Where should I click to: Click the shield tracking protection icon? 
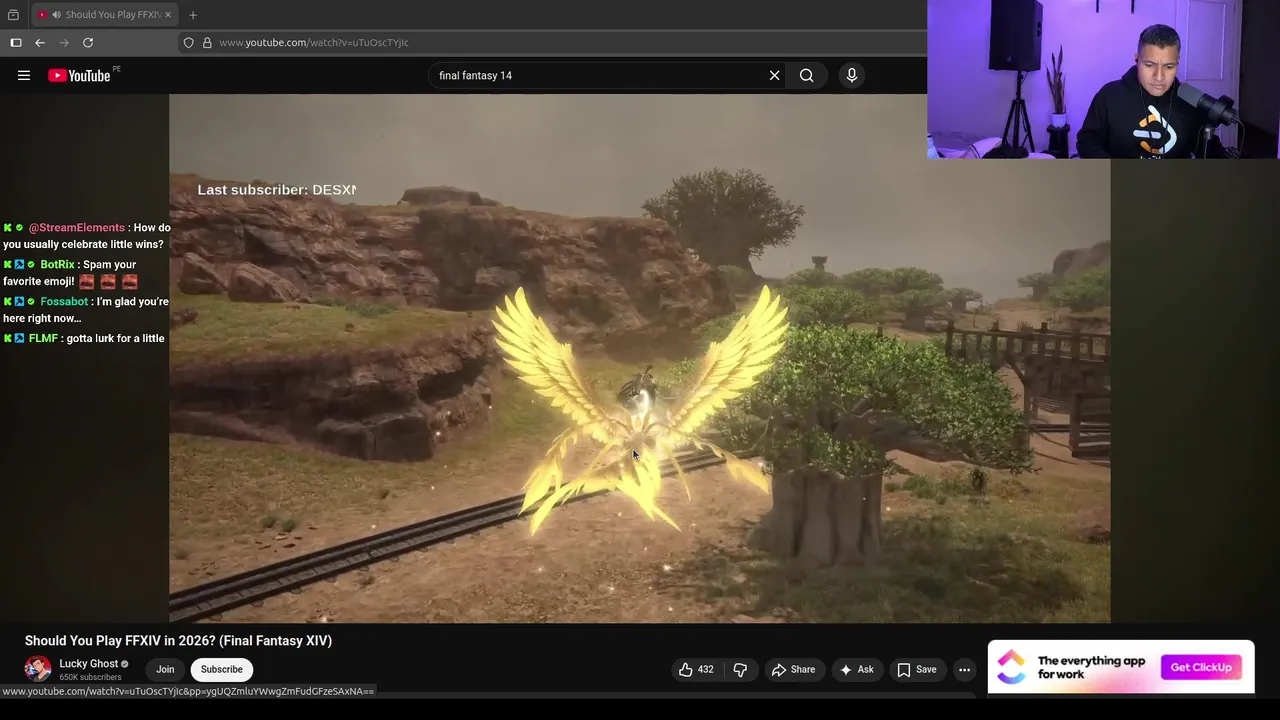click(x=188, y=42)
